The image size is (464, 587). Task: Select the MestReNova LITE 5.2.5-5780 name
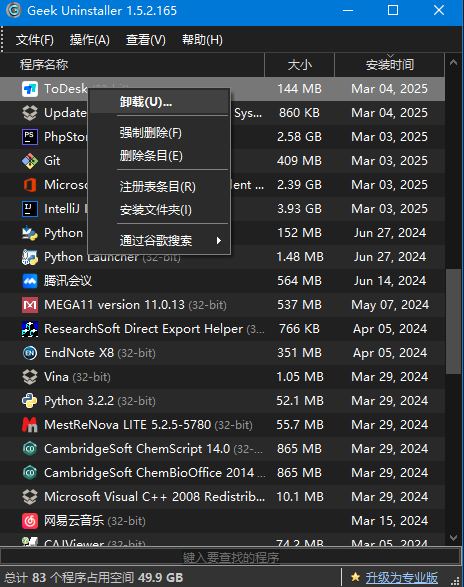pos(128,425)
